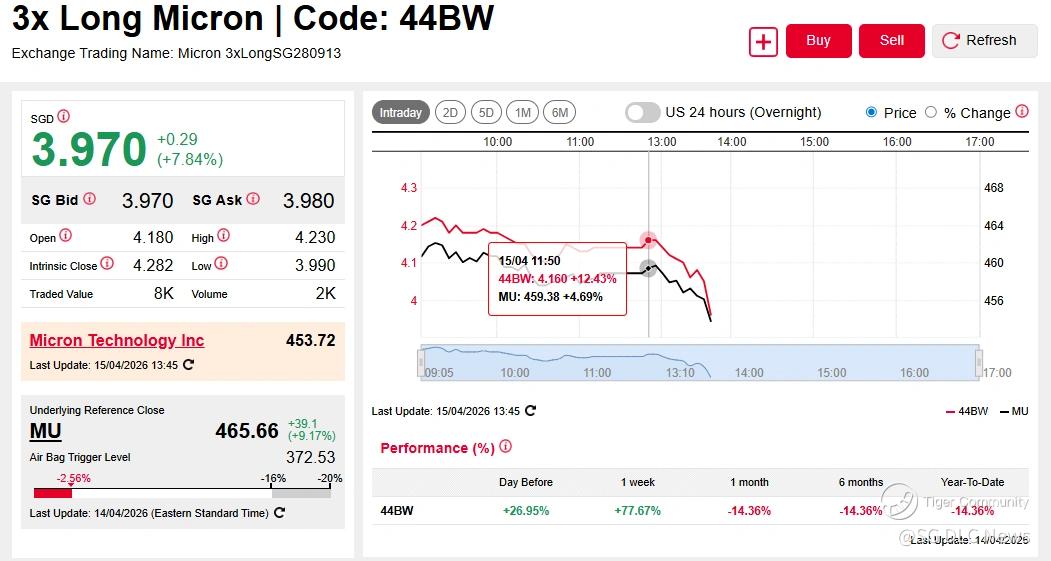Click the info icon next to SG Ask
Screen dimensions: 1051x561
tap(253, 199)
